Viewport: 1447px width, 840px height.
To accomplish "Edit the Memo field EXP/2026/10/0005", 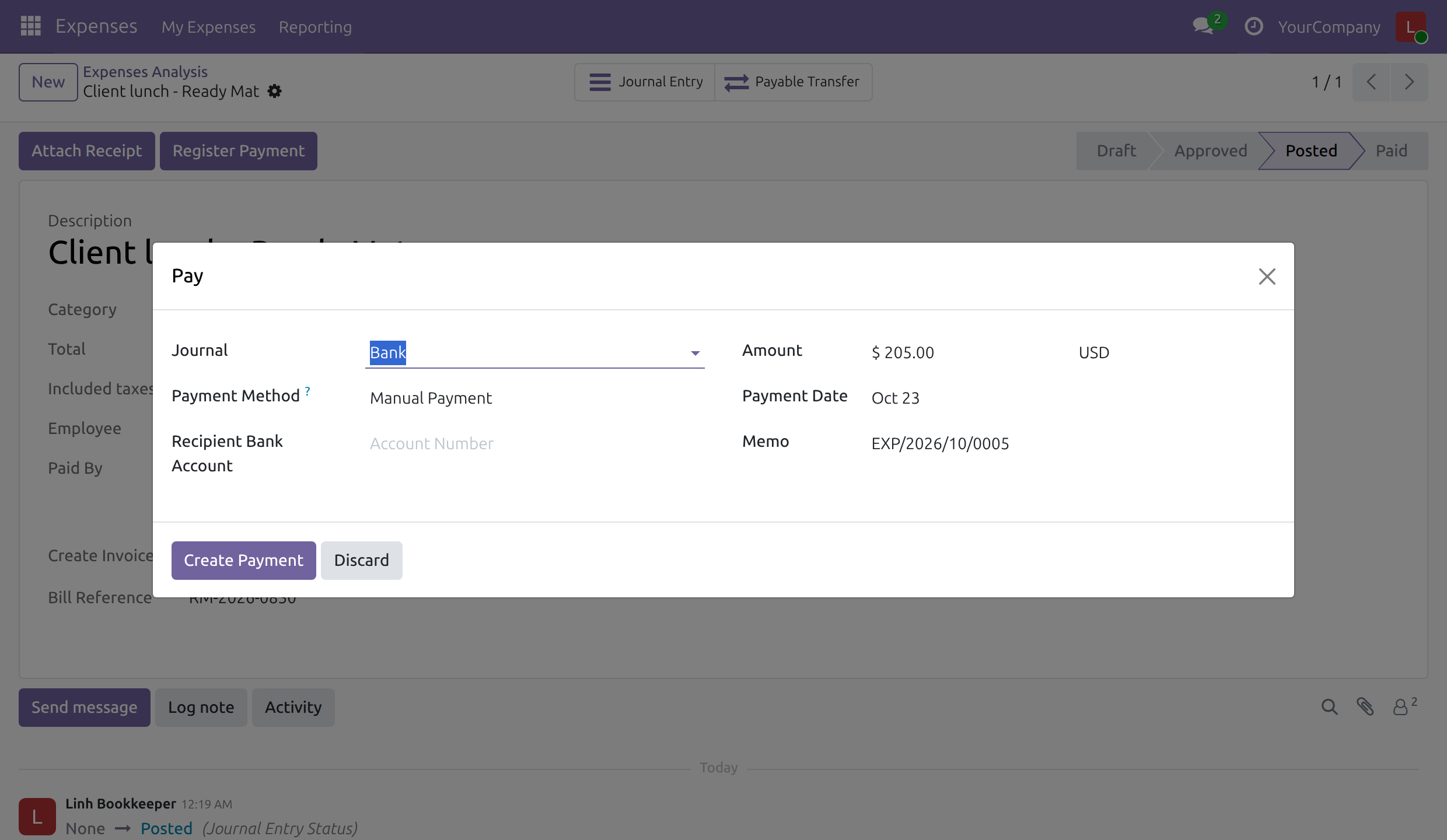I will point(1071,443).
